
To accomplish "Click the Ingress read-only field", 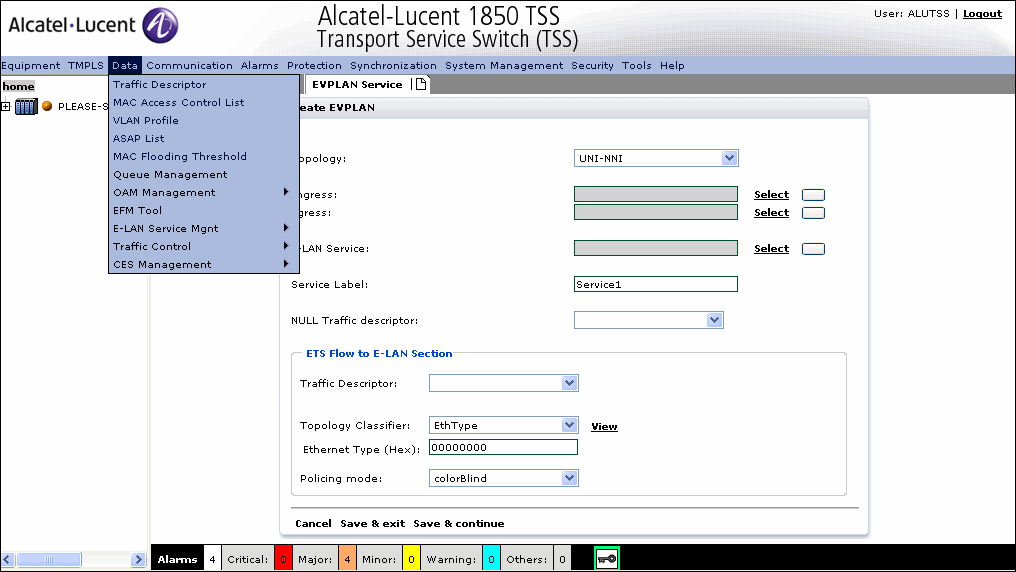I will point(656,194).
